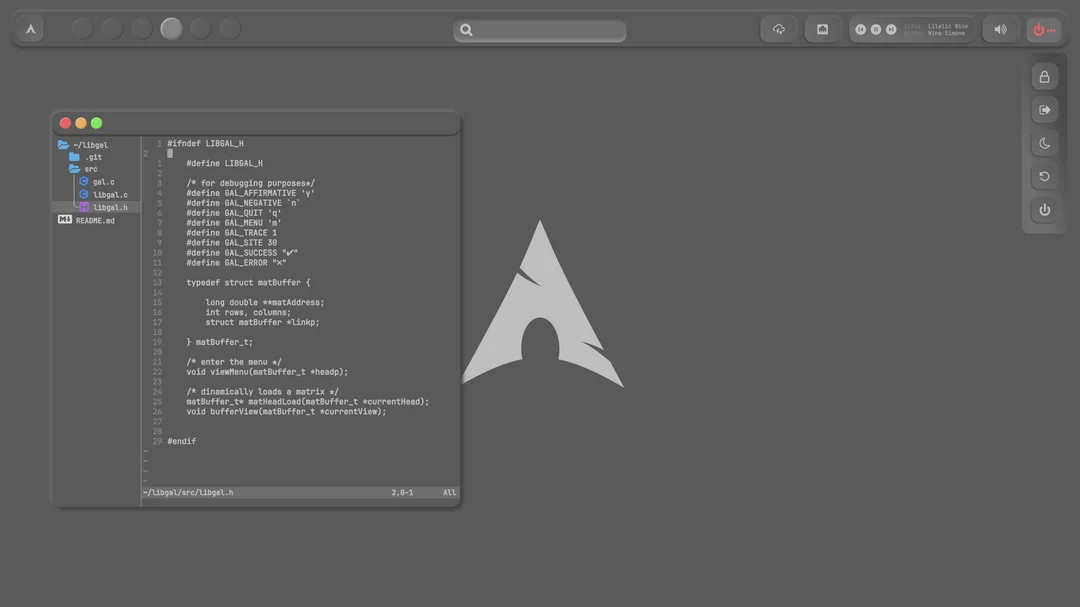Click the speaker icon to adjust volume

(1000, 28)
